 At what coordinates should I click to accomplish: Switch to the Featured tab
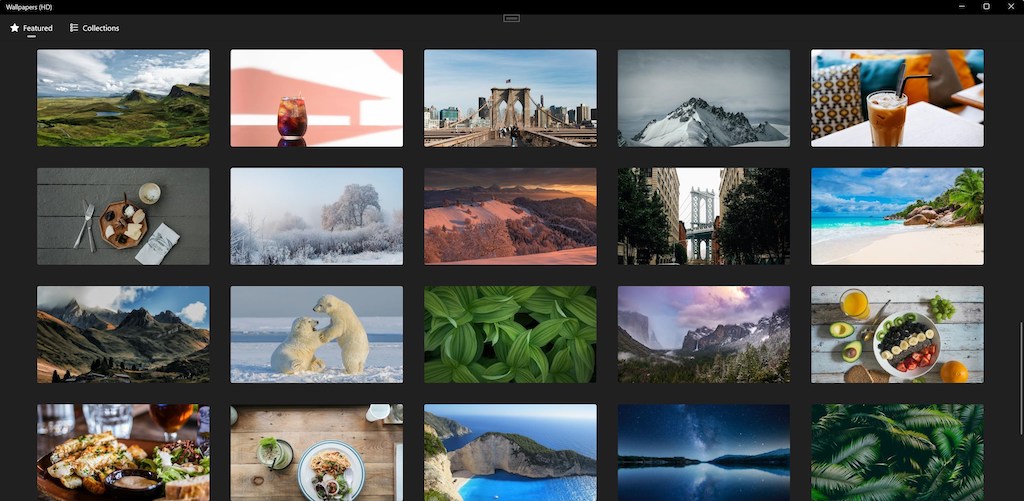coord(37,28)
